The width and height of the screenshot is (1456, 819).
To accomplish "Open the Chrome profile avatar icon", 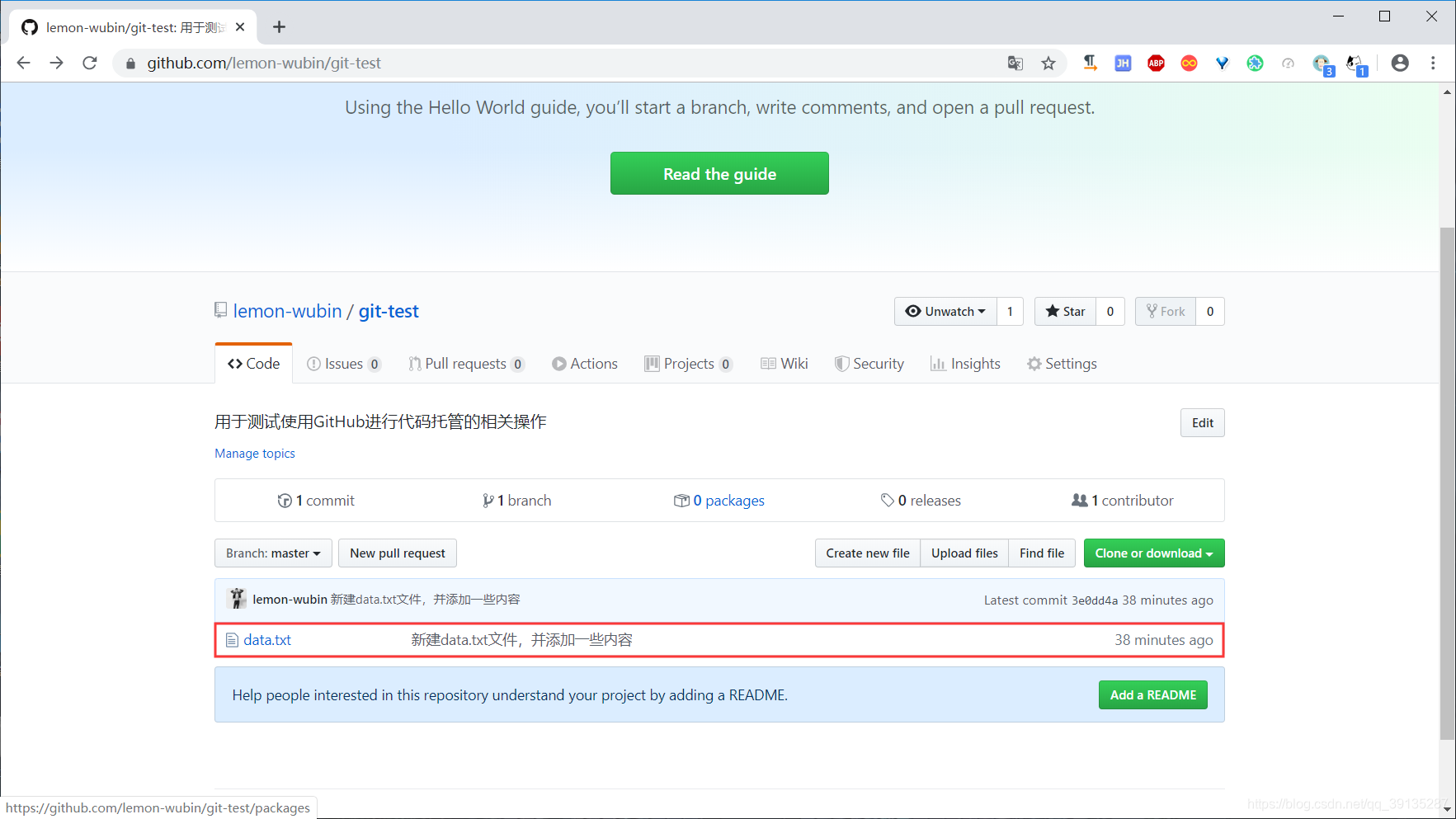I will tap(1400, 64).
